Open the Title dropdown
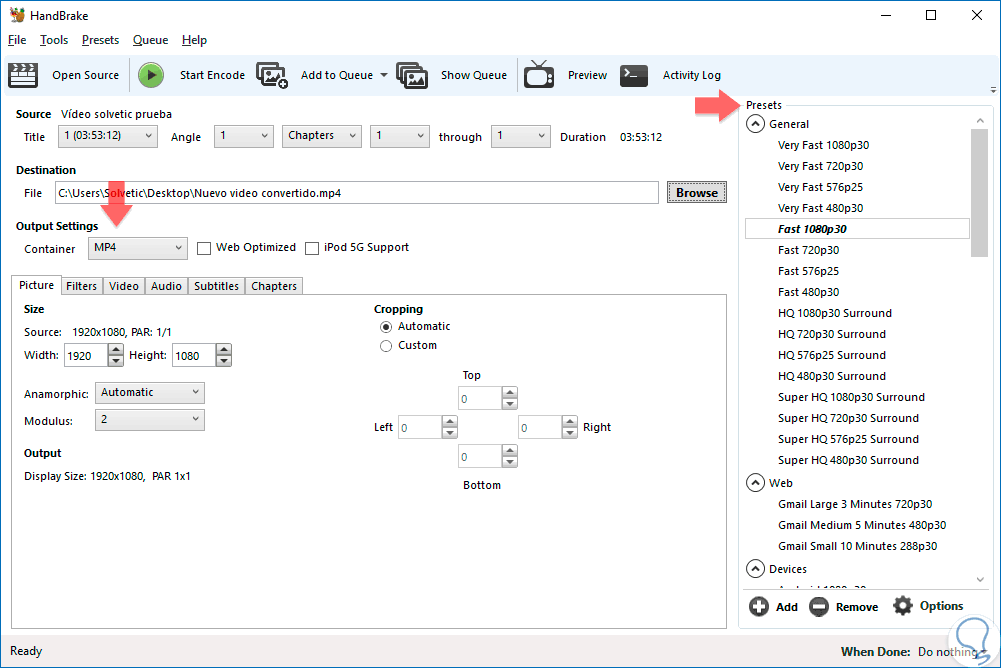The image size is (1001, 668). [x=108, y=136]
